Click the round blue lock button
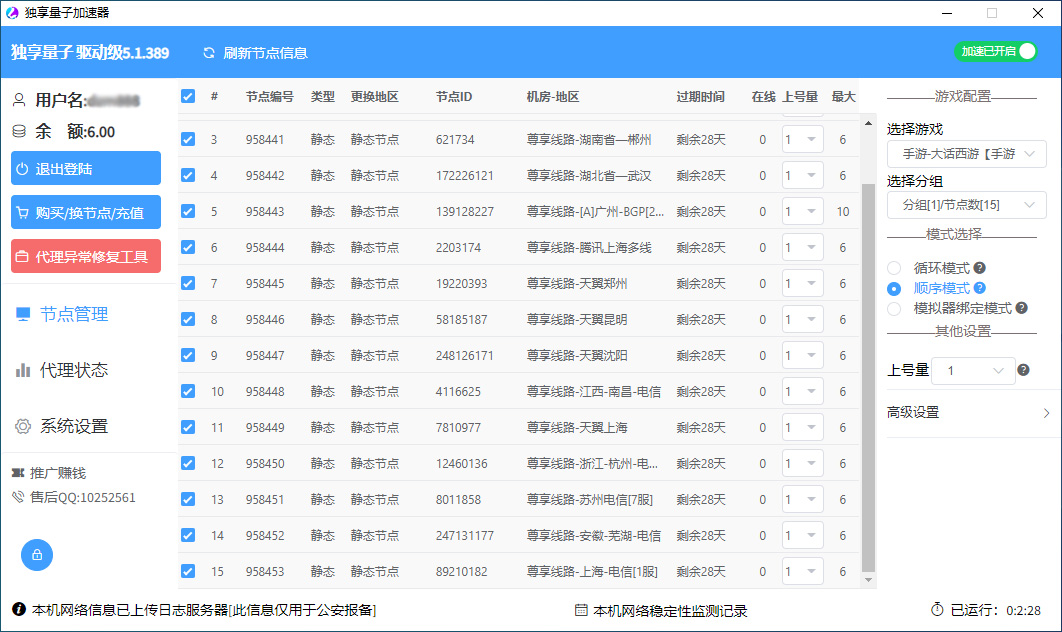Image resolution: width=1062 pixels, height=632 pixels. 37,555
